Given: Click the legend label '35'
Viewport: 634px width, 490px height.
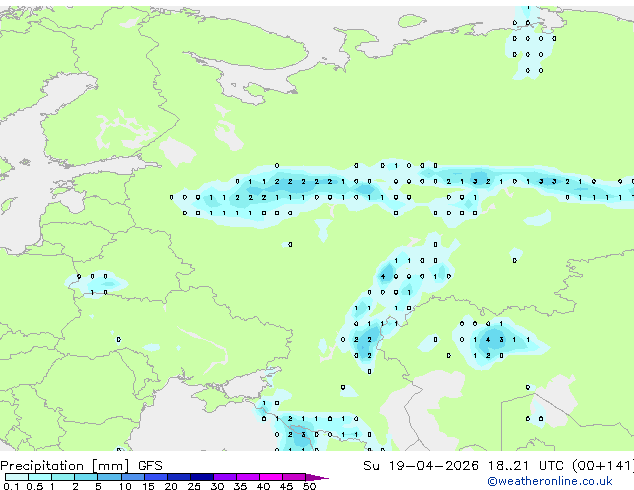Looking at the screenshot, I should (241, 486).
